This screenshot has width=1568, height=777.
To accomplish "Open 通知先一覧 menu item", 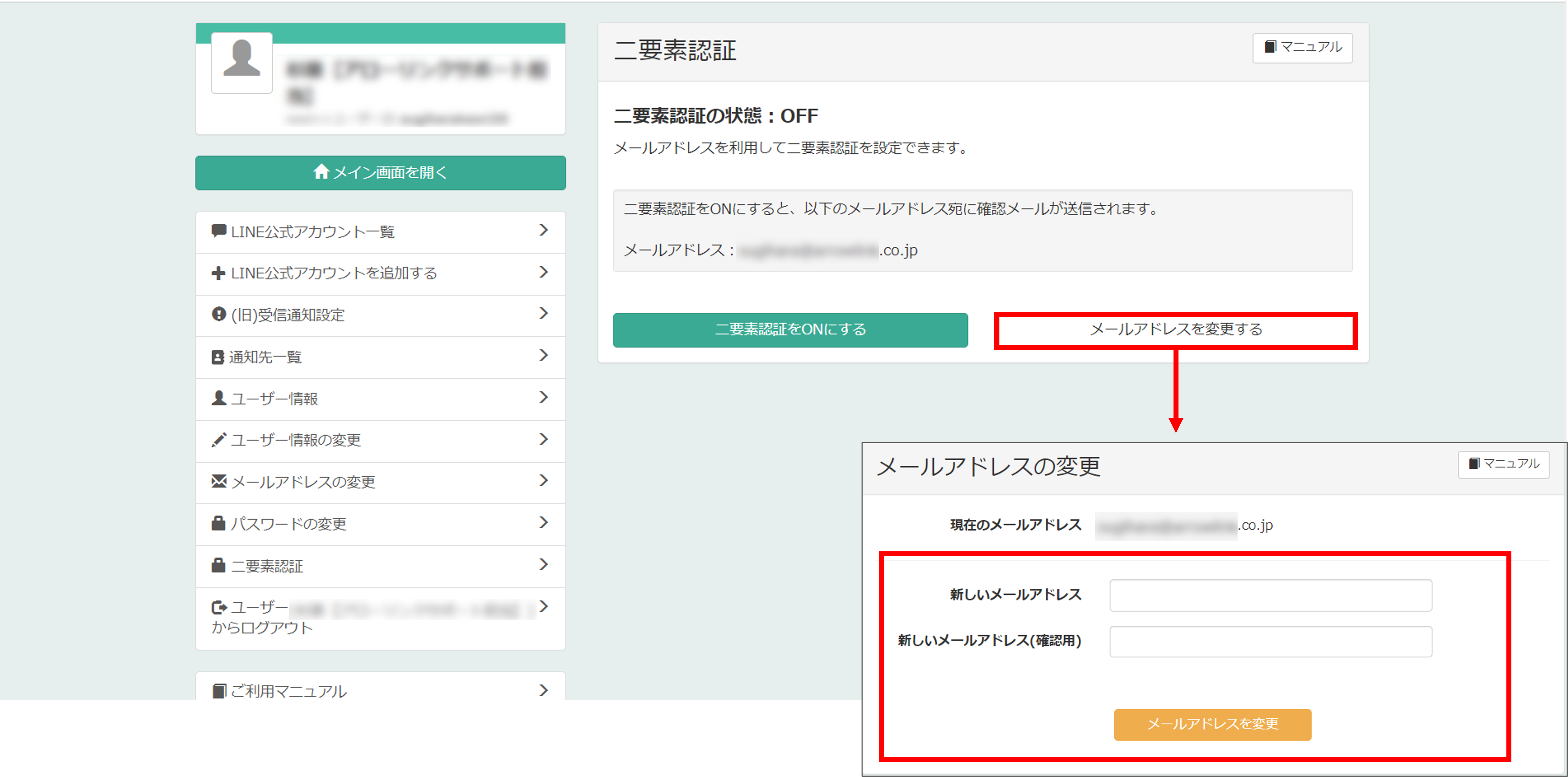I will (381, 357).
